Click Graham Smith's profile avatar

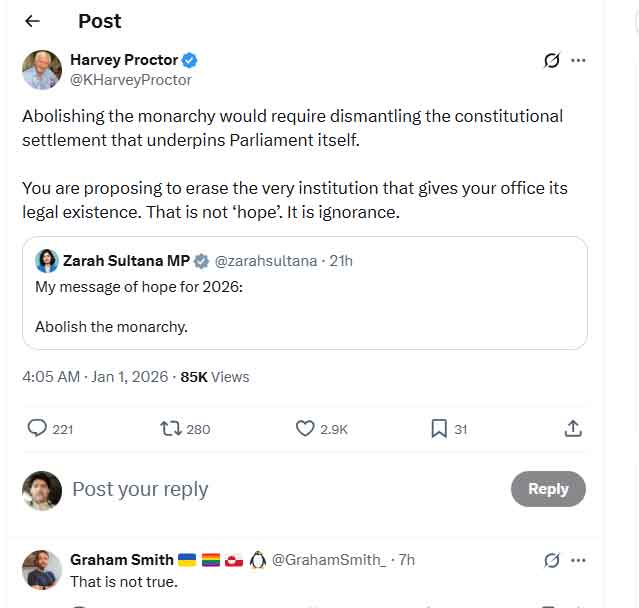tap(42, 570)
